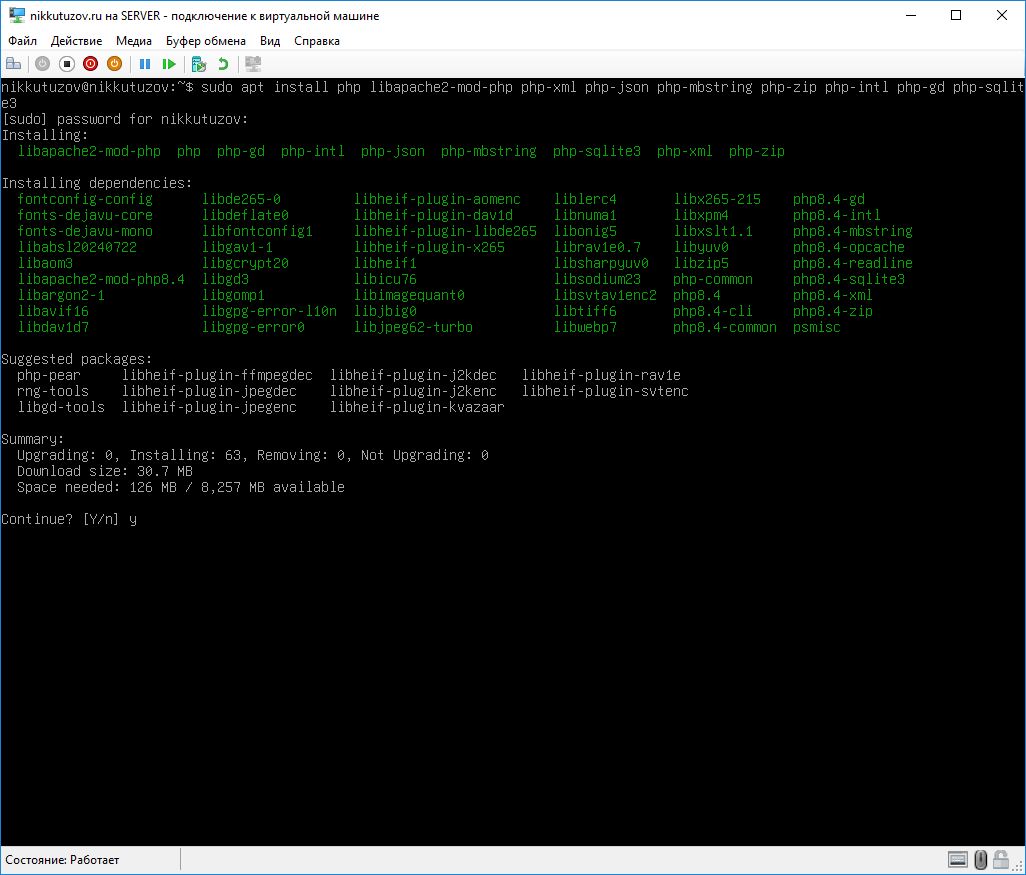This screenshot has width=1026, height=875.
Task: Revert the VM with the green arrow icon
Action: (x=223, y=64)
